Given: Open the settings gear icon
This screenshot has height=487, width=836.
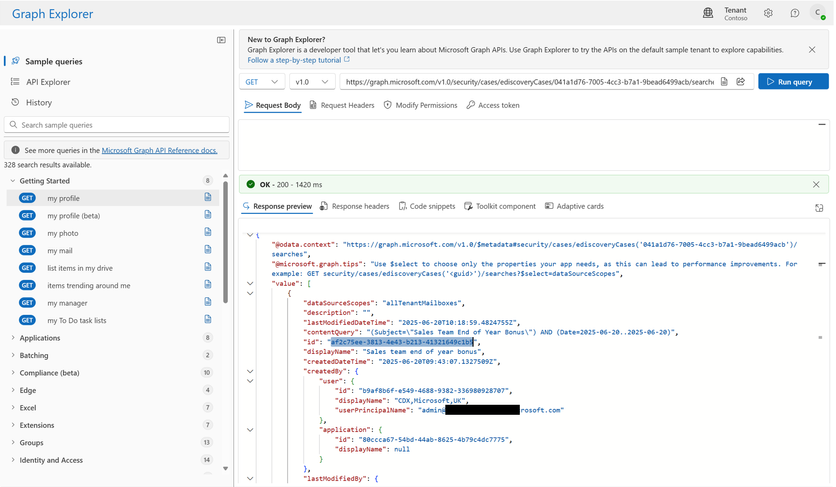Looking at the screenshot, I should click(x=768, y=13).
